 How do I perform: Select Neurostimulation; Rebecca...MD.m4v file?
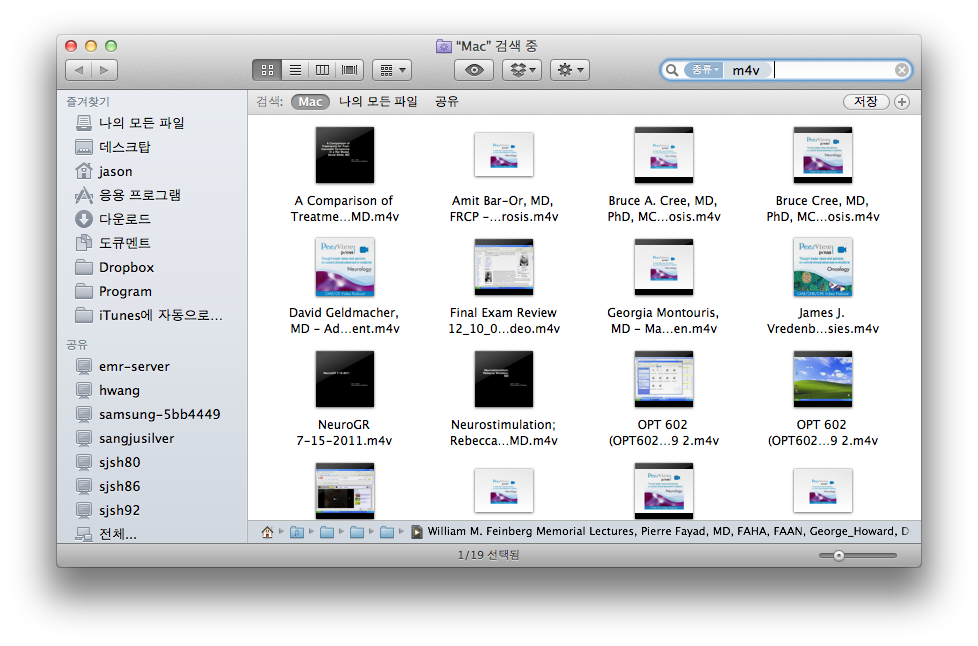click(503, 379)
